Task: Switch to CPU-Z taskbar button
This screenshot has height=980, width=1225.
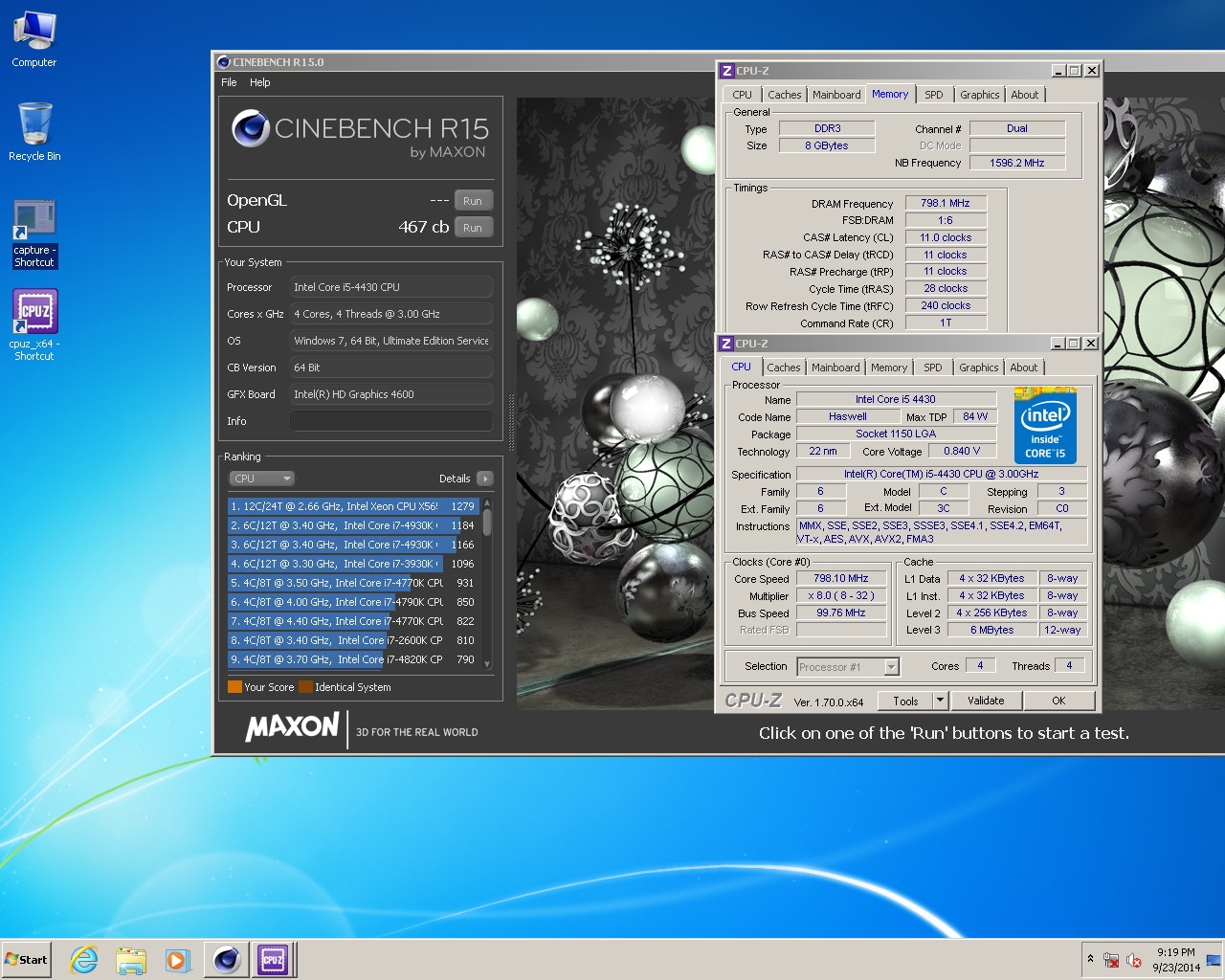Action: click(273, 959)
